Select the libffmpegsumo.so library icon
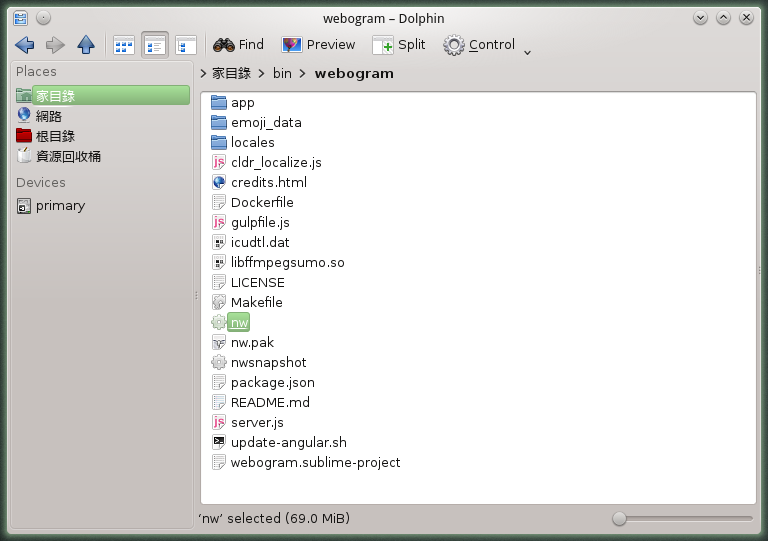 pos(218,262)
